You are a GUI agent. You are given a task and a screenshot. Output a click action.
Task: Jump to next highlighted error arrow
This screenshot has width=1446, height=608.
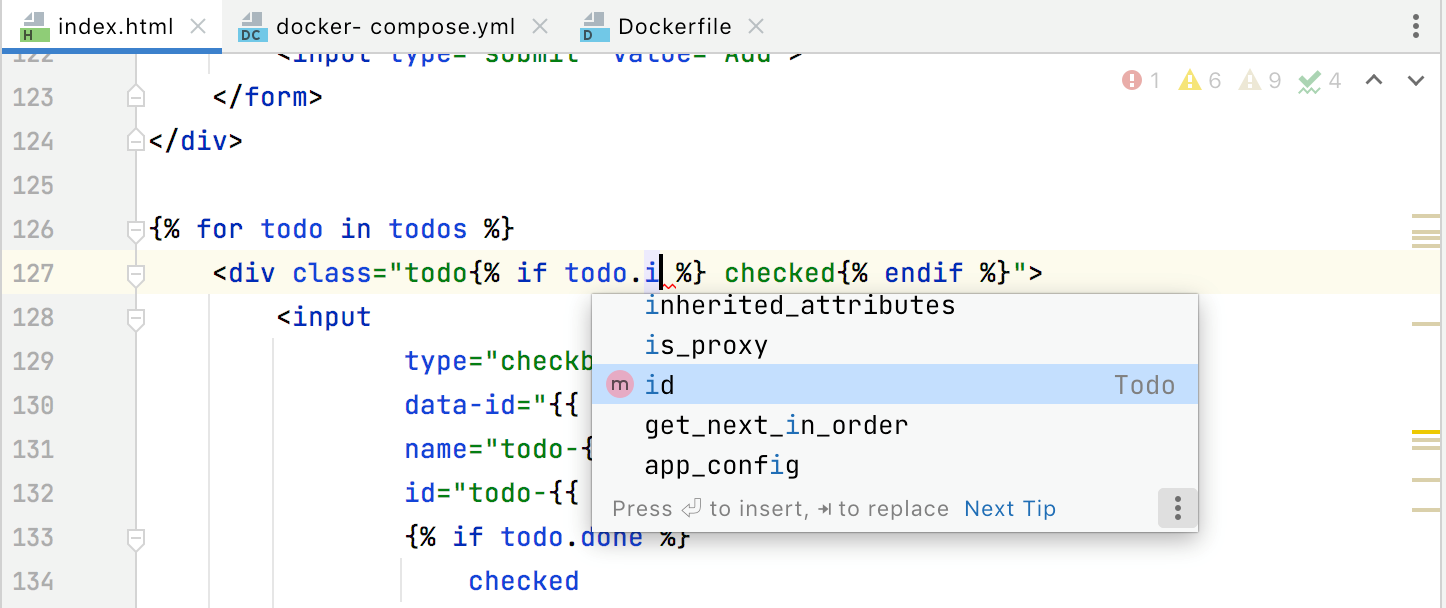click(1416, 81)
